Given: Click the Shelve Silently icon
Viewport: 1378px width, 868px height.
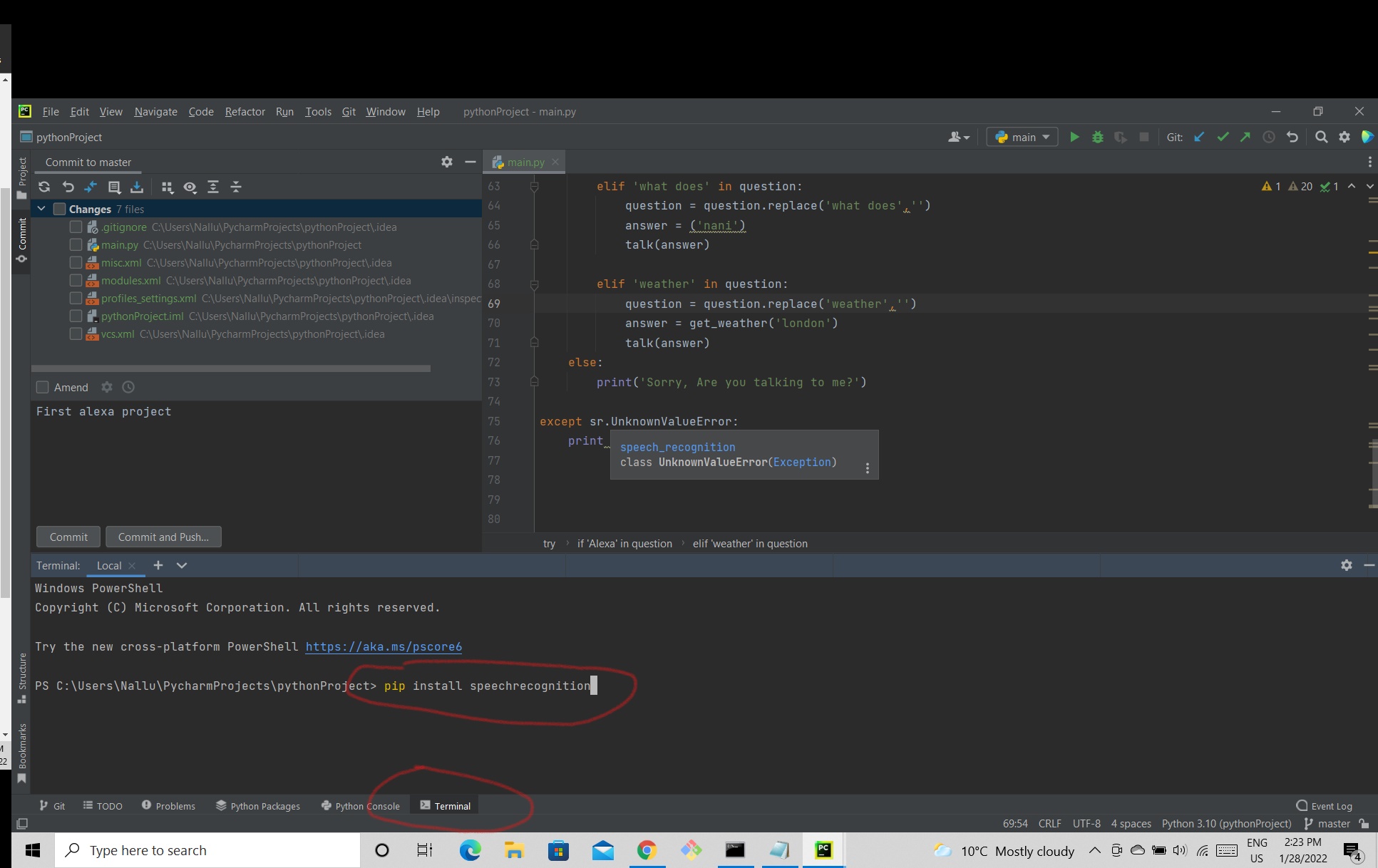Looking at the screenshot, I should point(137,187).
